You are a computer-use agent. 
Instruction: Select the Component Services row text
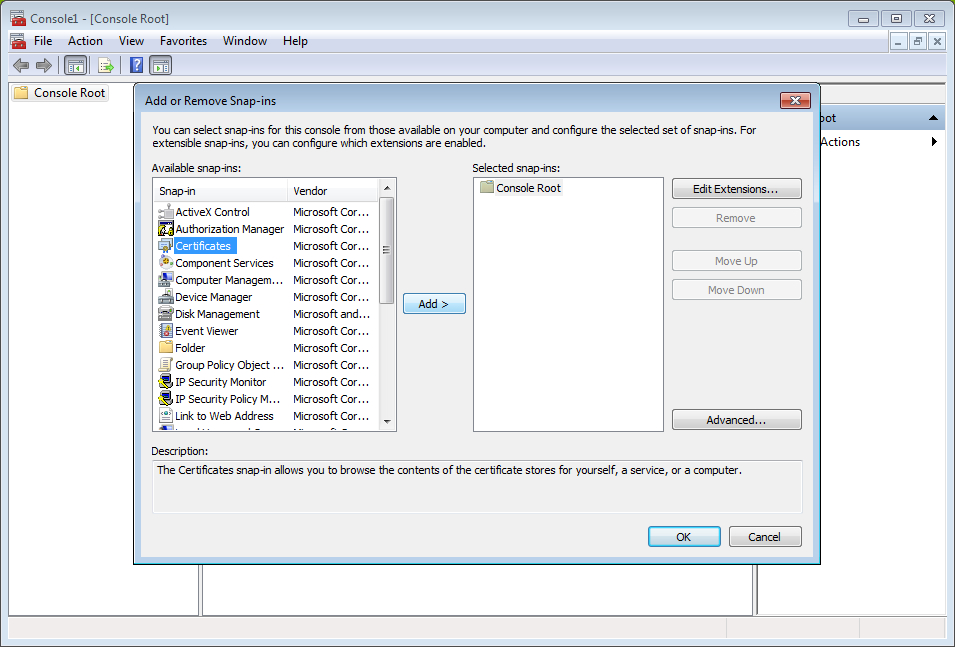click(x=224, y=263)
